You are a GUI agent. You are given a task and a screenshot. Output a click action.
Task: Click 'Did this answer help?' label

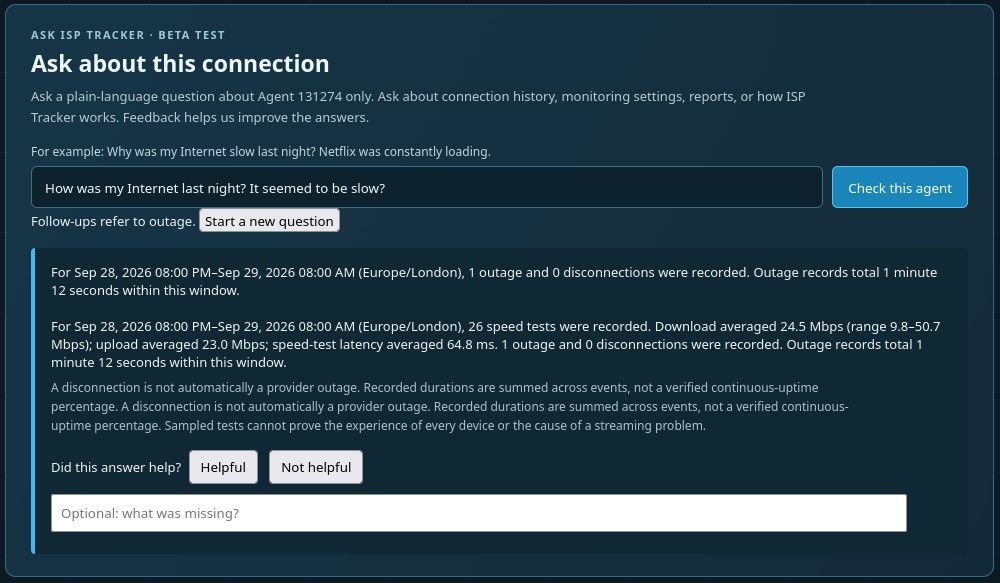tap(116, 468)
